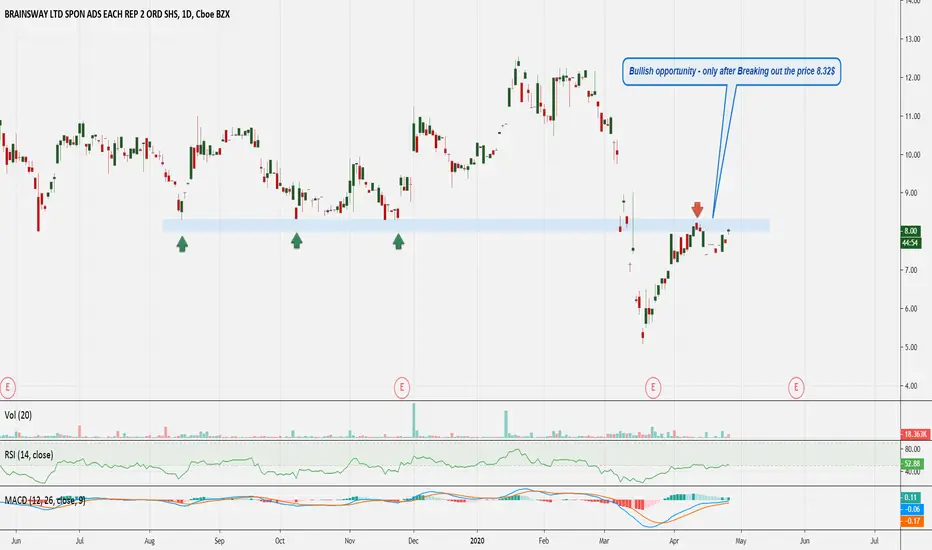Click the tallest volume bar in December
The image size is (932, 550).
(x=414, y=421)
